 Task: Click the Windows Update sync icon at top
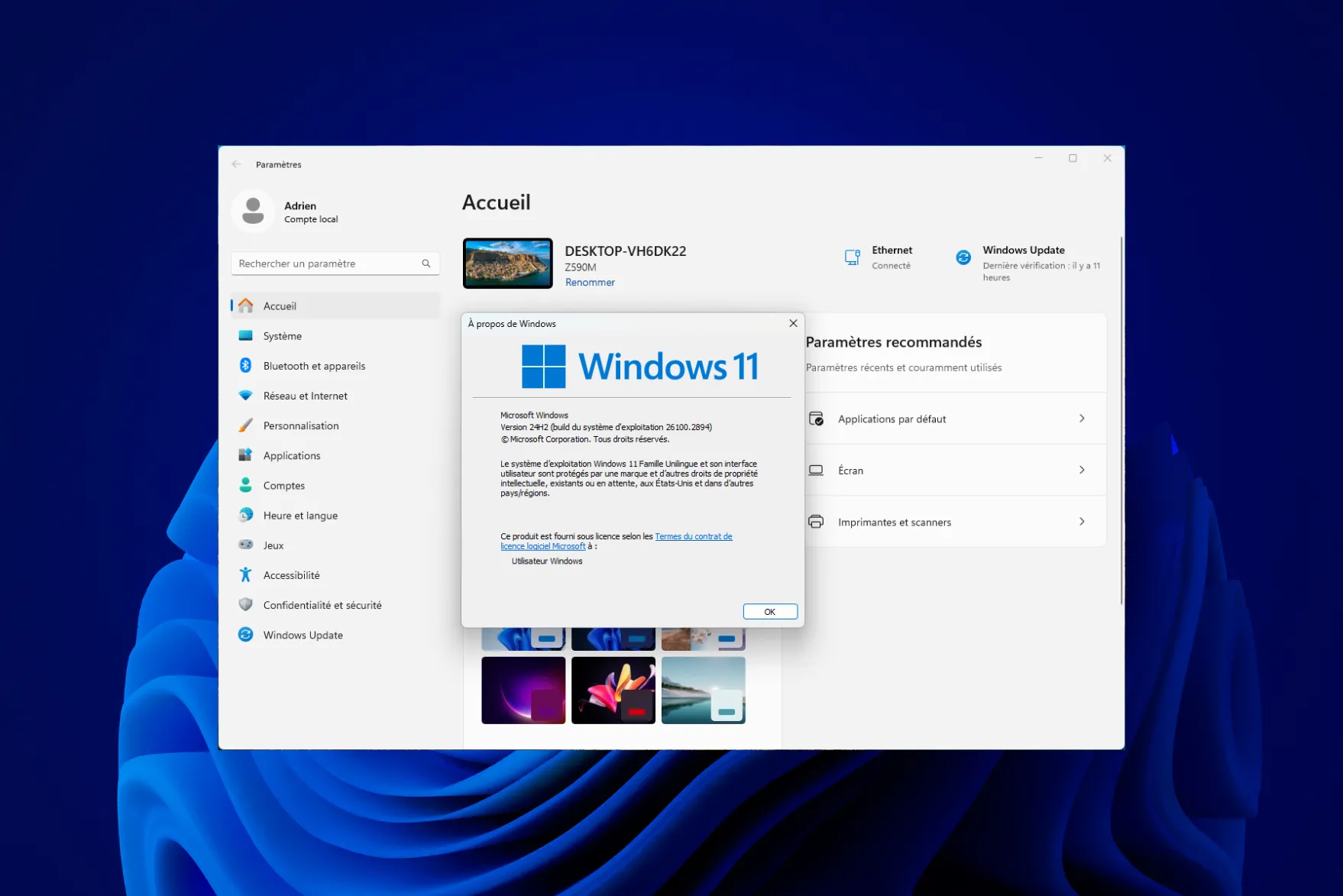click(963, 257)
